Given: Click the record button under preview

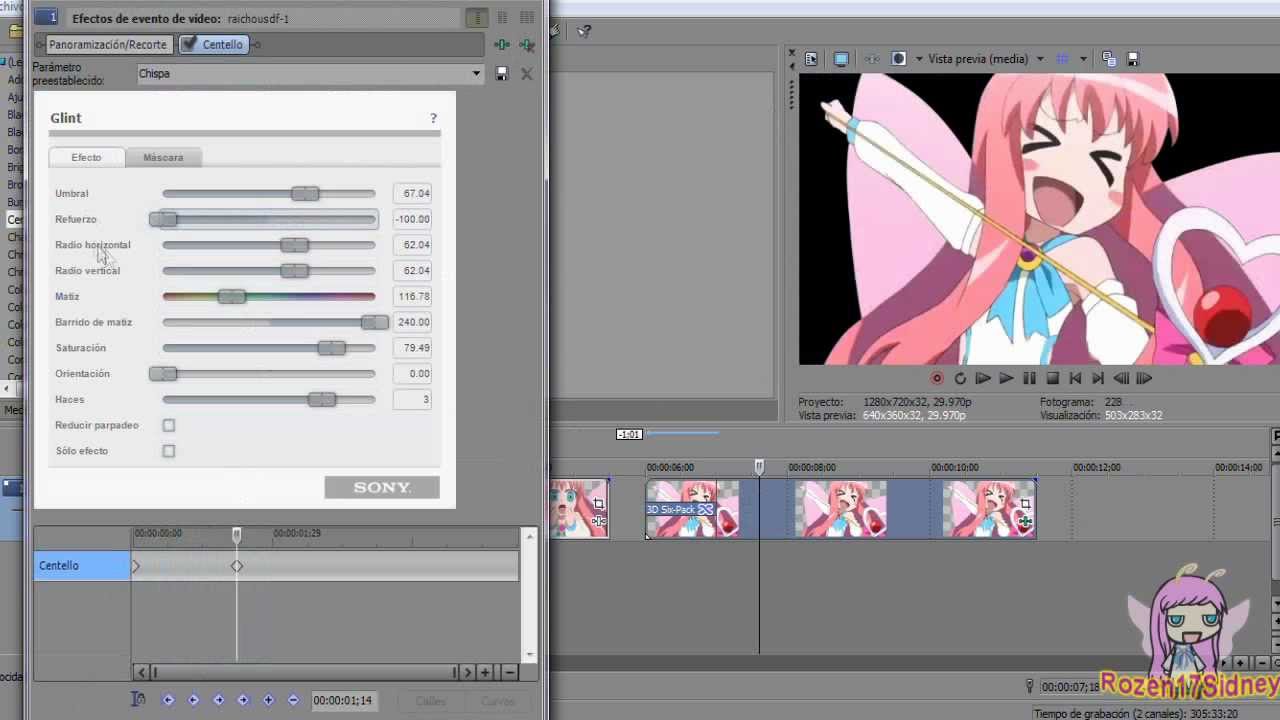Looking at the screenshot, I should (937, 378).
